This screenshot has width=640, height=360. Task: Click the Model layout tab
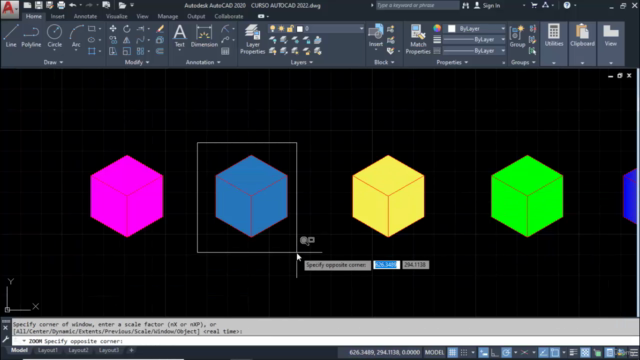click(x=19, y=350)
